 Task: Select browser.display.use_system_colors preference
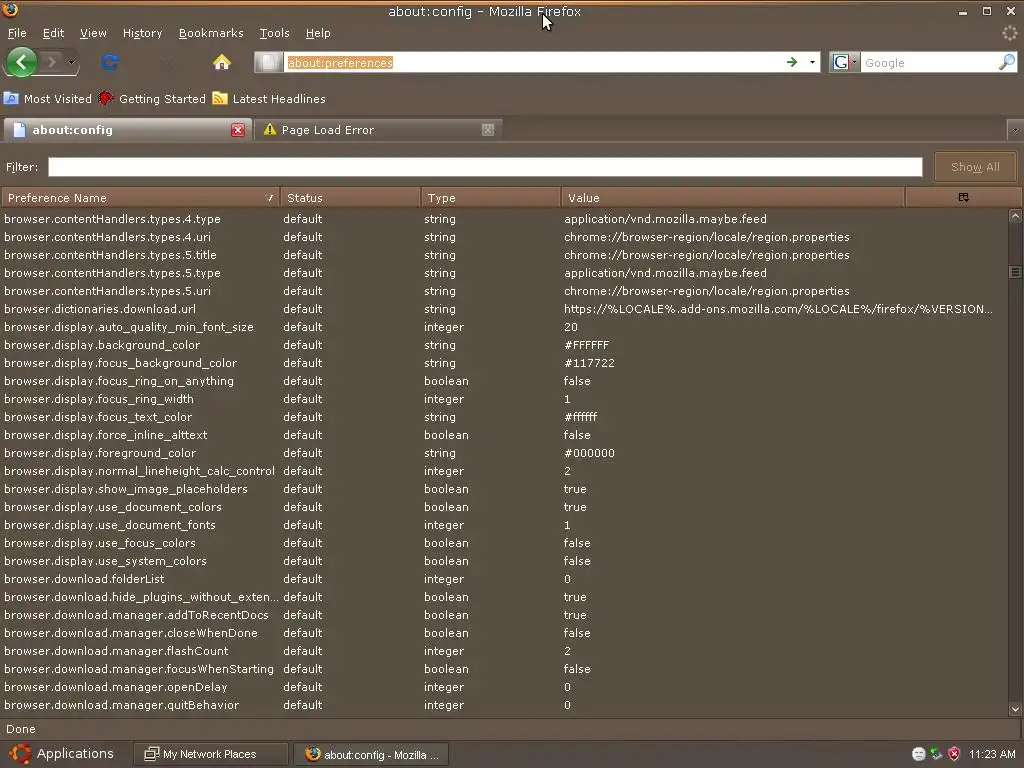(504, 561)
